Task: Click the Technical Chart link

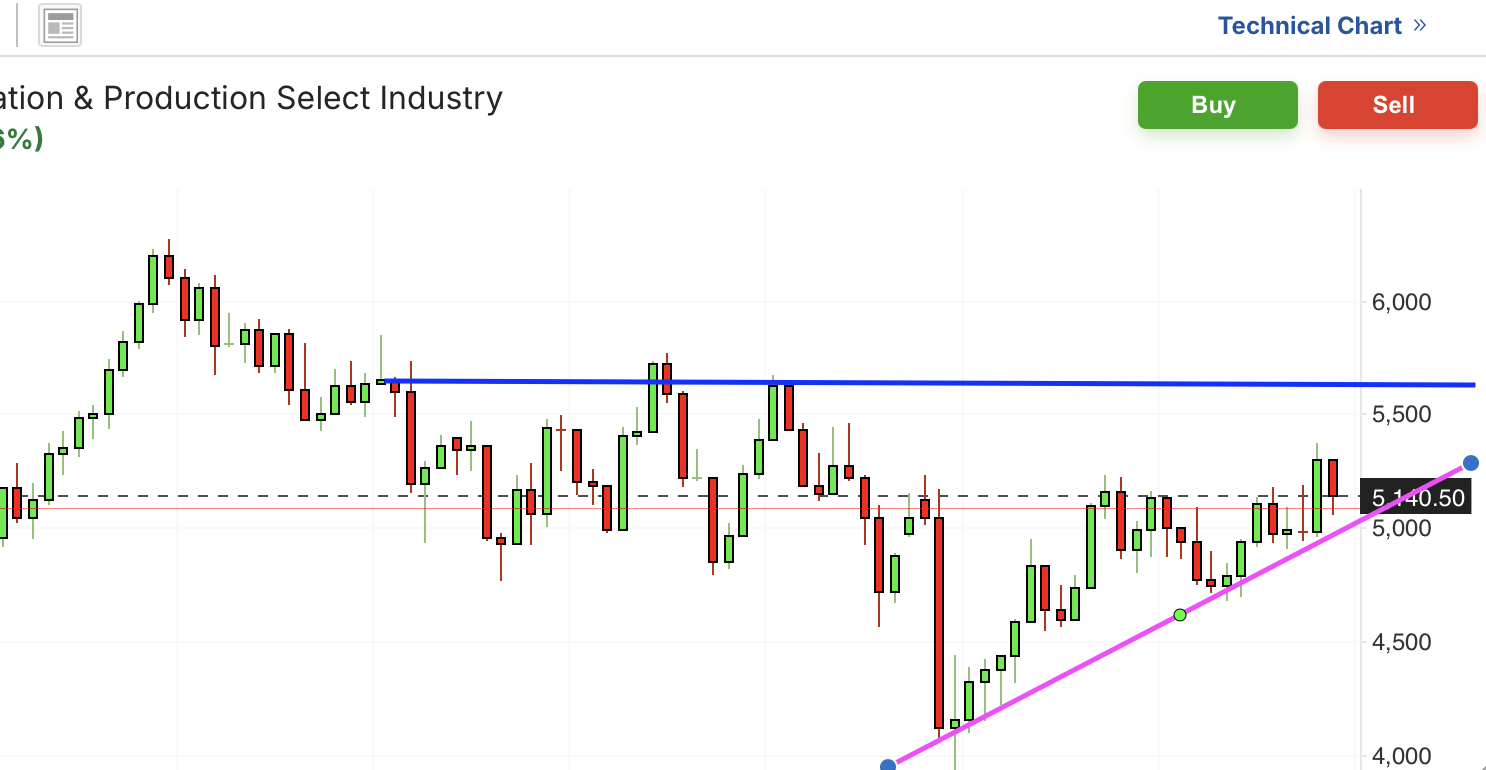Action: [x=1309, y=26]
